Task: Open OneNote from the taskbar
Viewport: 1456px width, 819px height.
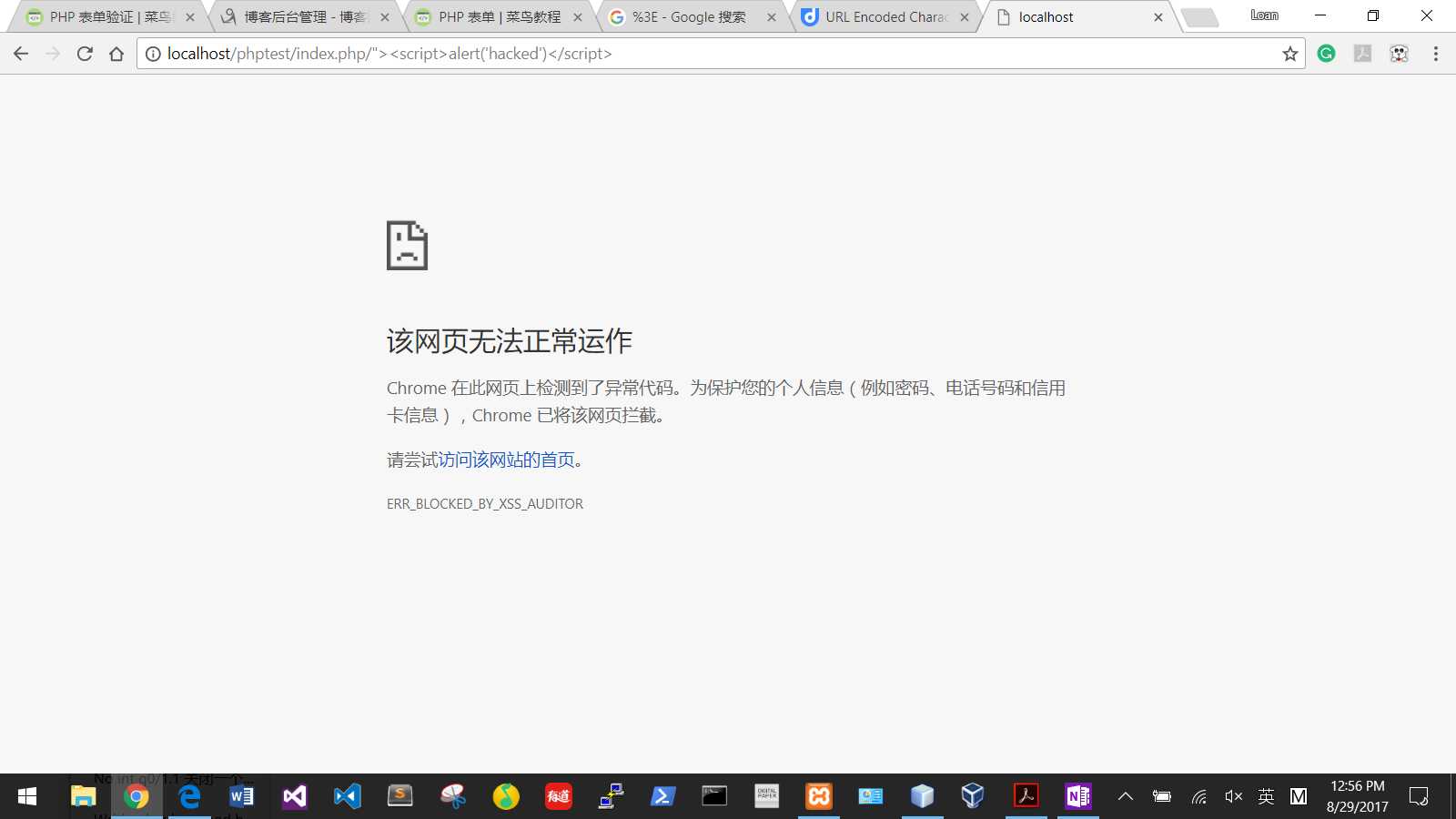Action: [1078, 796]
